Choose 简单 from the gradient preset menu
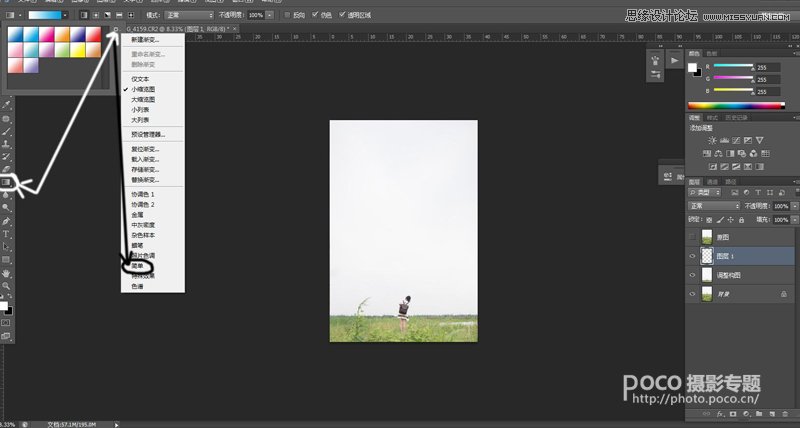The height and width of the screenshot is (428, 800). coord(138,266)
